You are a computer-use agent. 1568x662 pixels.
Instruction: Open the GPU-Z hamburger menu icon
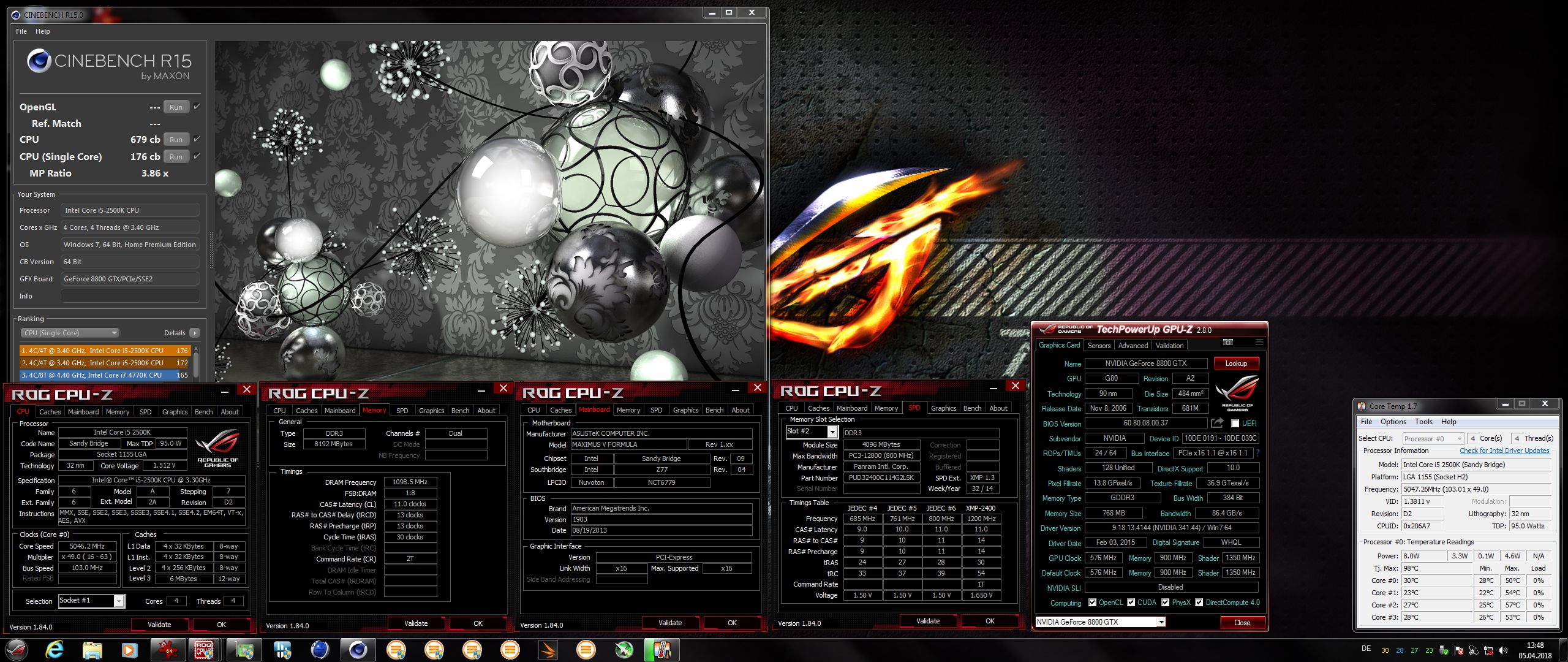pyautogui.click(x=1259, y=342)
